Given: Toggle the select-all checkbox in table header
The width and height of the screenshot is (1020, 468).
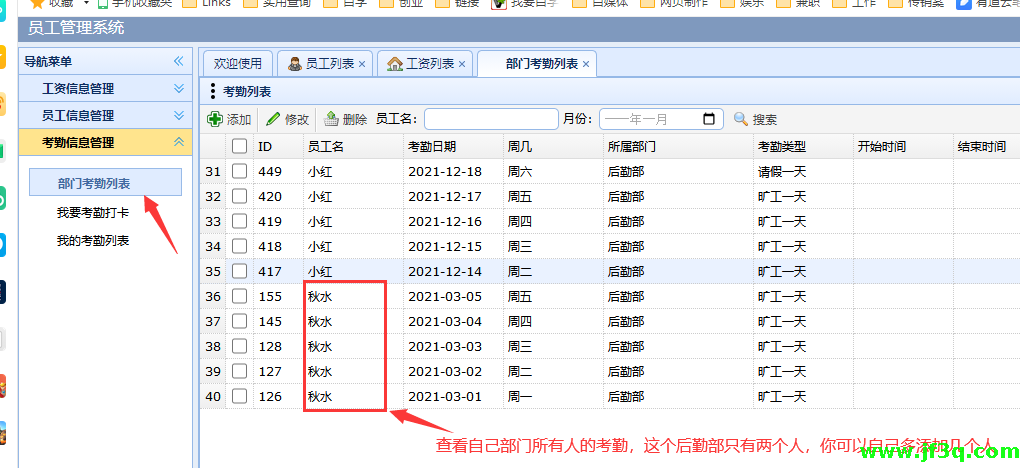Looking at the screenshot, I should pos(239,146).
